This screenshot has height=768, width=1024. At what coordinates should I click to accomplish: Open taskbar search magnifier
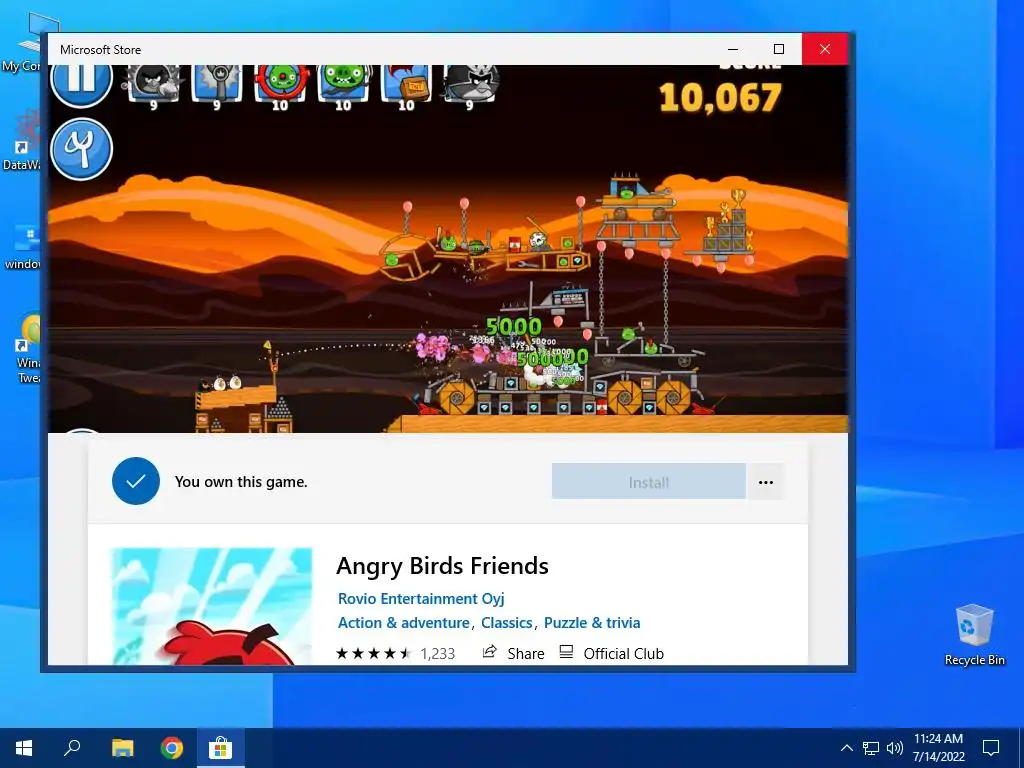click(72, 748)
